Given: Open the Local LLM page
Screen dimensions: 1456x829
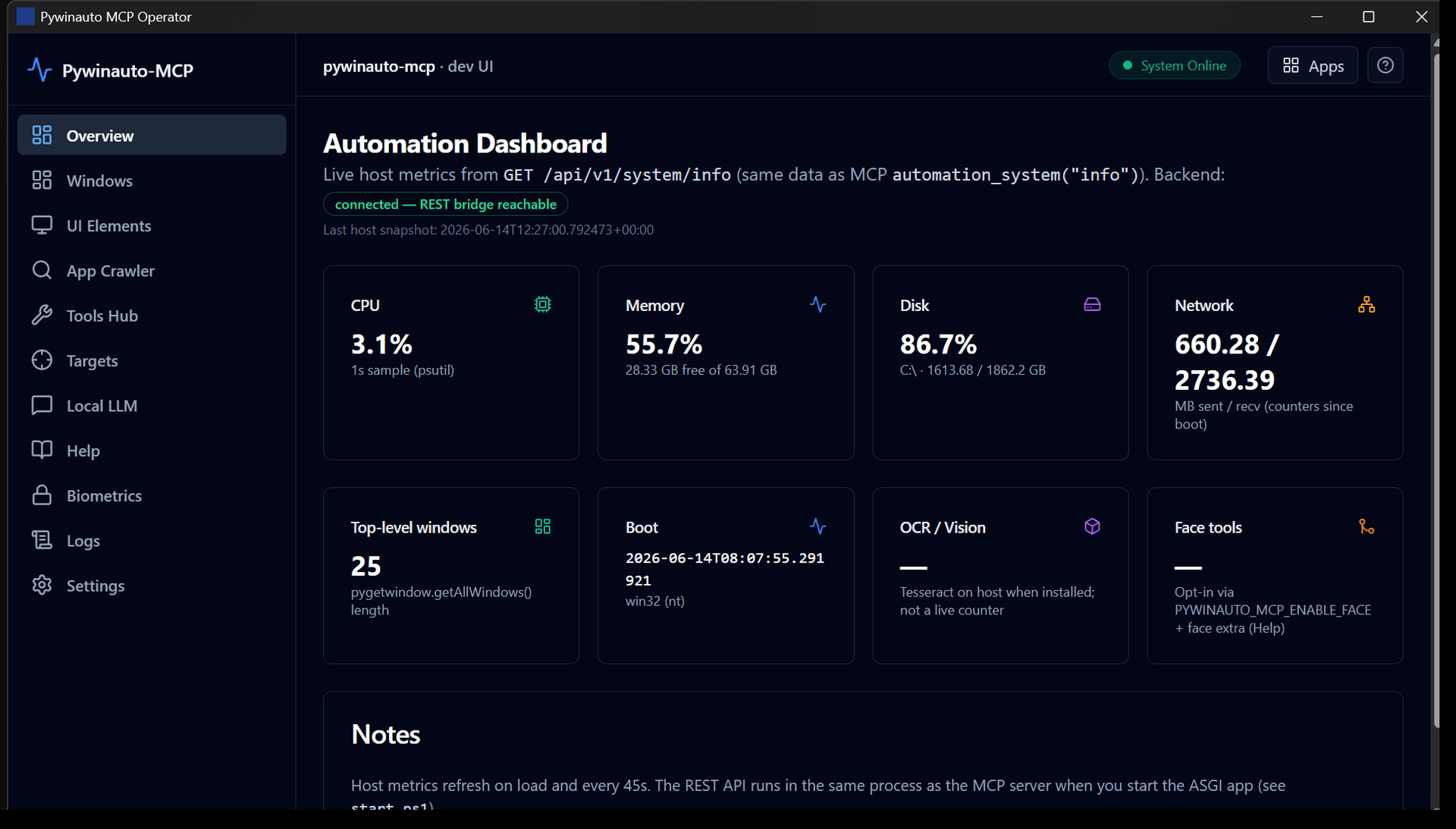Looking at the screenshot, I should coord(152,405).
